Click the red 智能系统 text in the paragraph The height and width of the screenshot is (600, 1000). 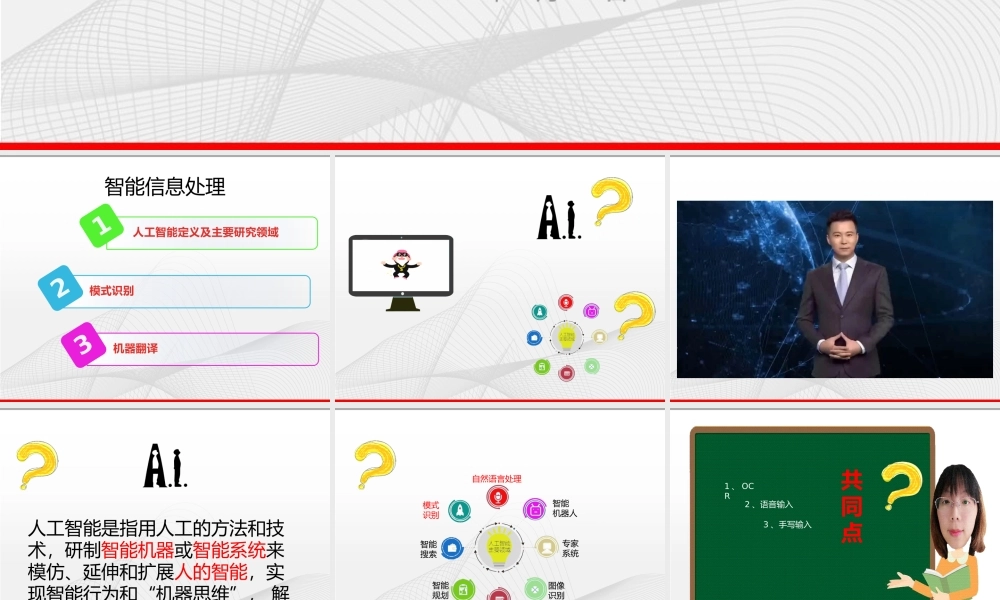click(x=229, y=550)
